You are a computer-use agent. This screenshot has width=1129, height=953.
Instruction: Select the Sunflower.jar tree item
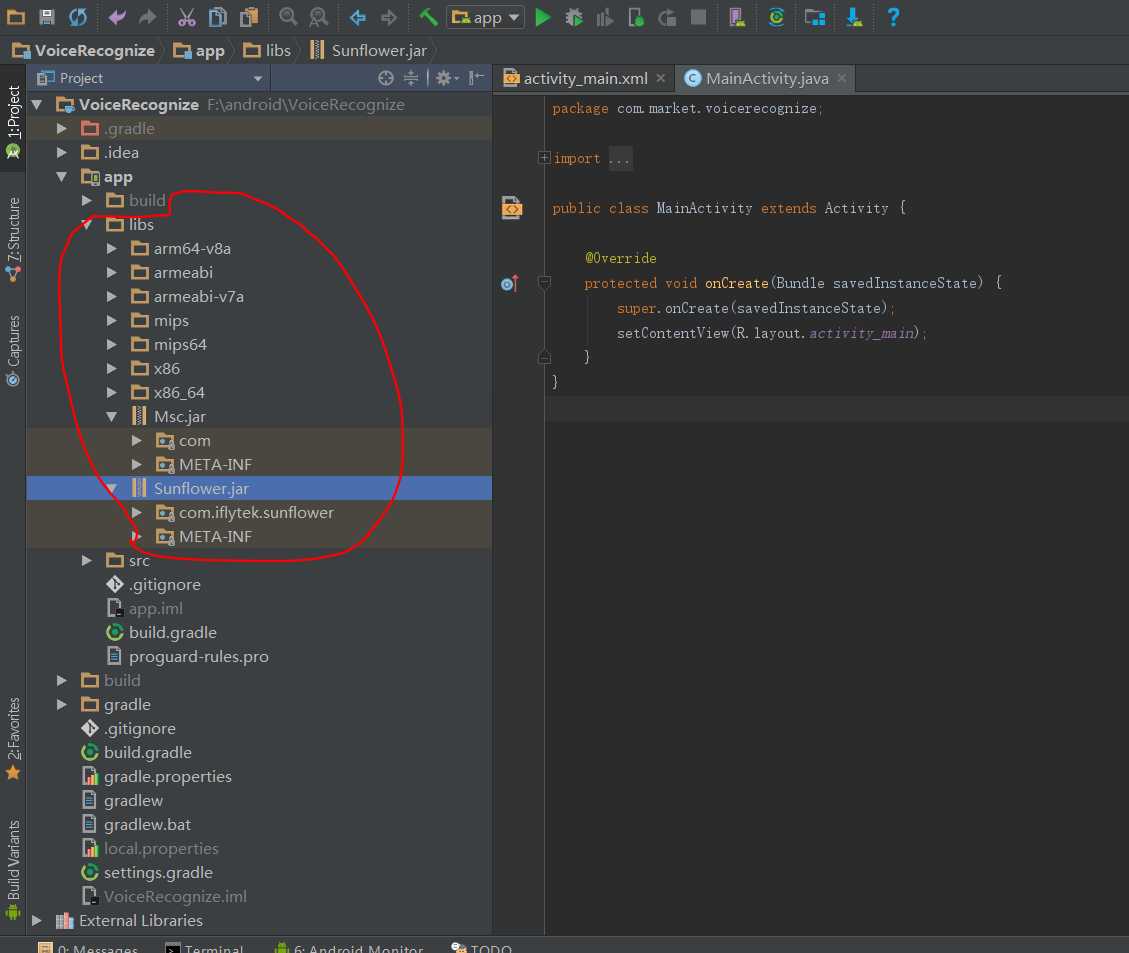(259, 488)
